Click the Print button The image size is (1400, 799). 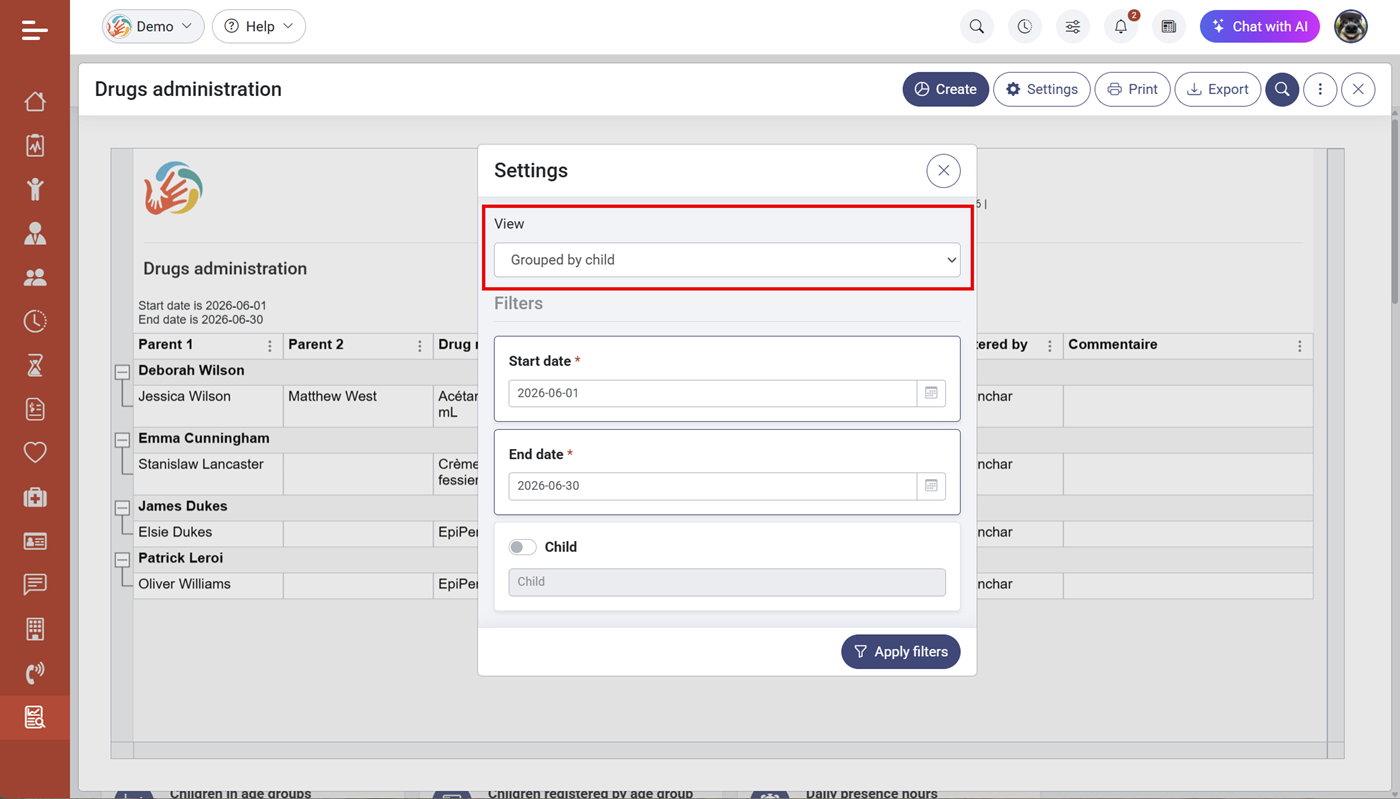tap(1133, 89)
